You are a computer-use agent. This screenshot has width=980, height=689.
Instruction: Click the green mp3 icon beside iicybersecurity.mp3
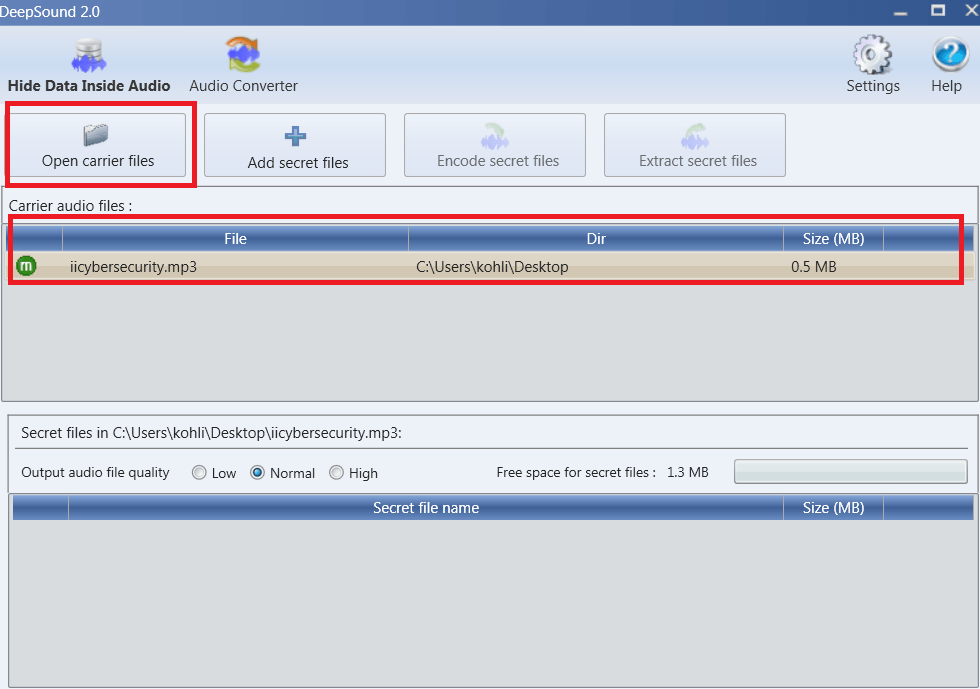click(x=26, y=266)
